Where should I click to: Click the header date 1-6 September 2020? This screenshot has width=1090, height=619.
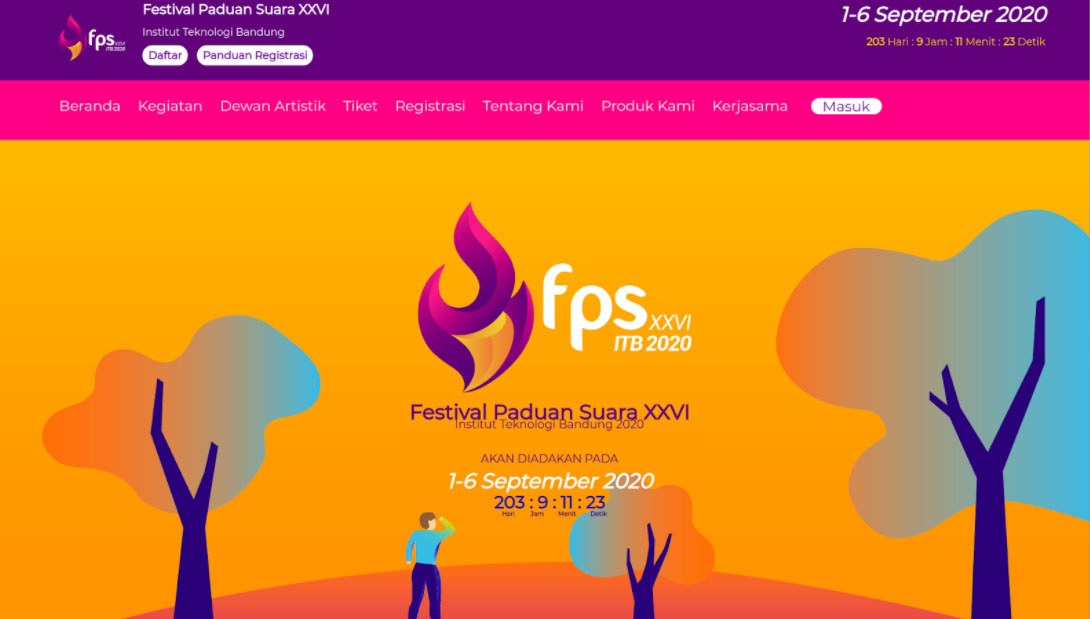(943, 15)
